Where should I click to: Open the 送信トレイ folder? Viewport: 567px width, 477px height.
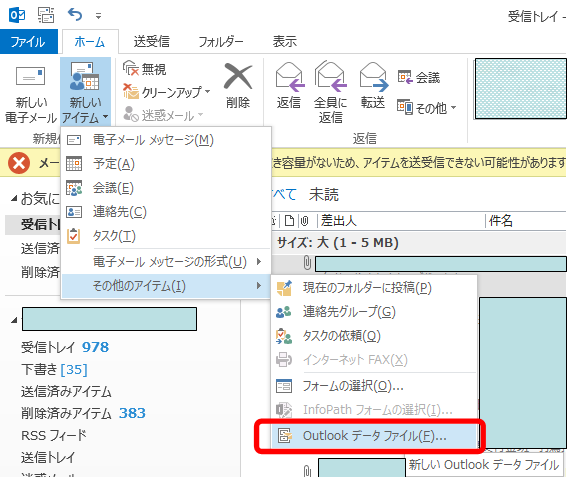(48, 457)
